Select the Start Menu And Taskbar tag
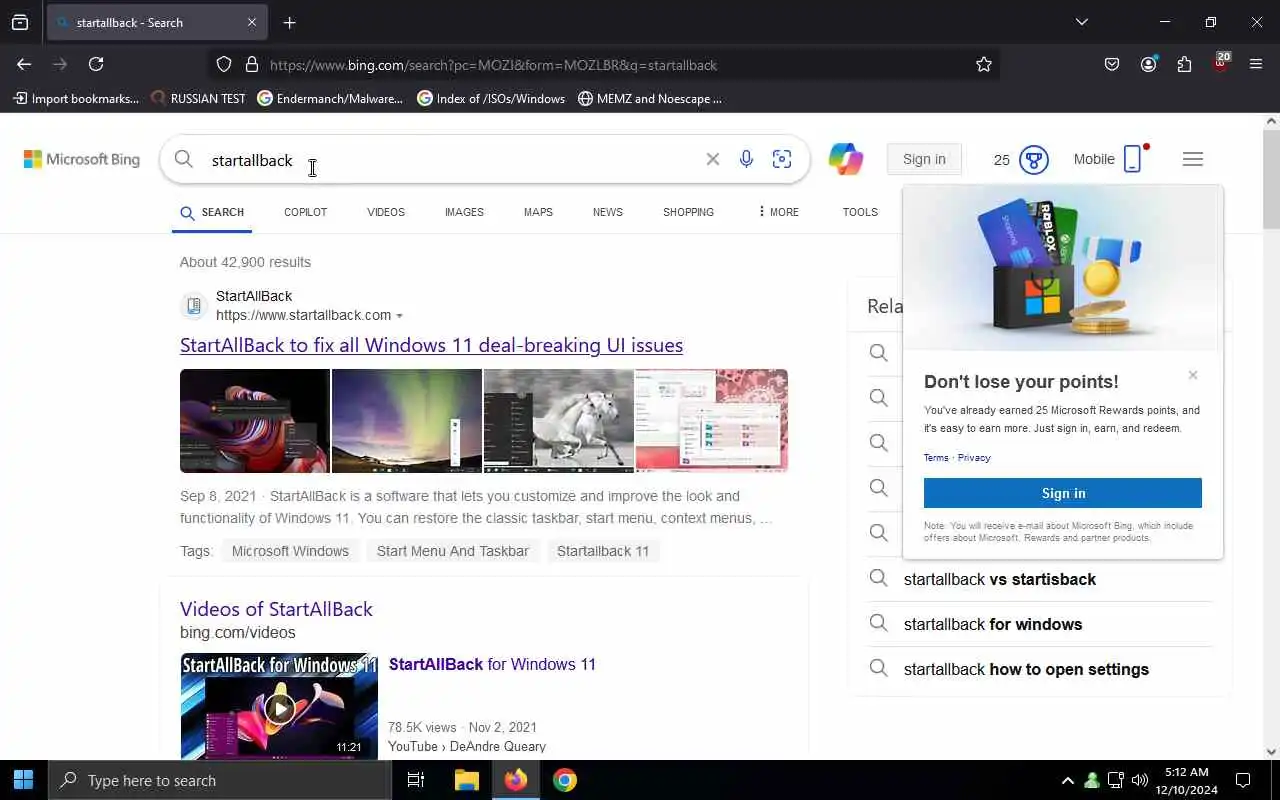Screen dimensions: 1280x800 (453, 551)
